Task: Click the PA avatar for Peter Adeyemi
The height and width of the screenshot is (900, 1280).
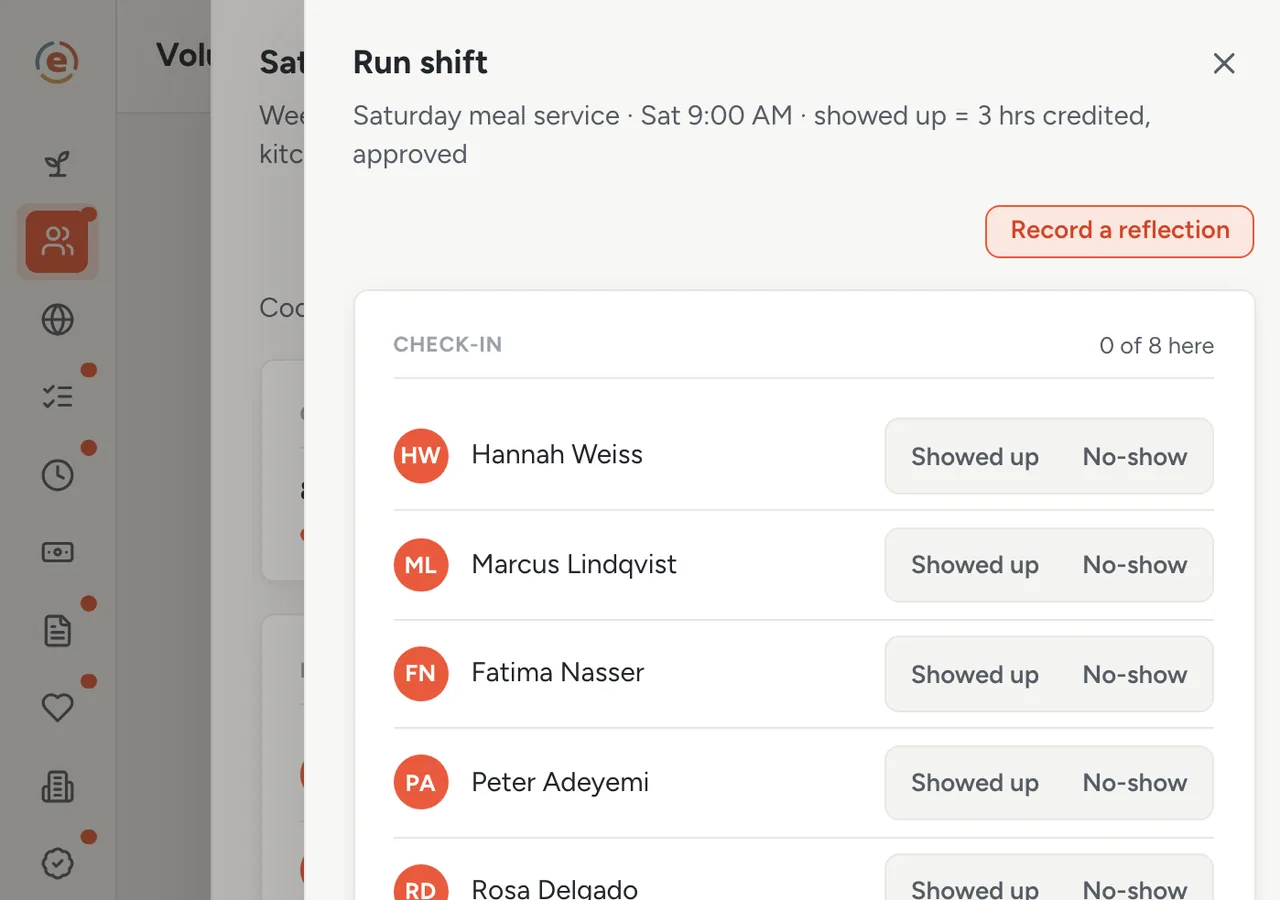Action: [x=421, y=783]
